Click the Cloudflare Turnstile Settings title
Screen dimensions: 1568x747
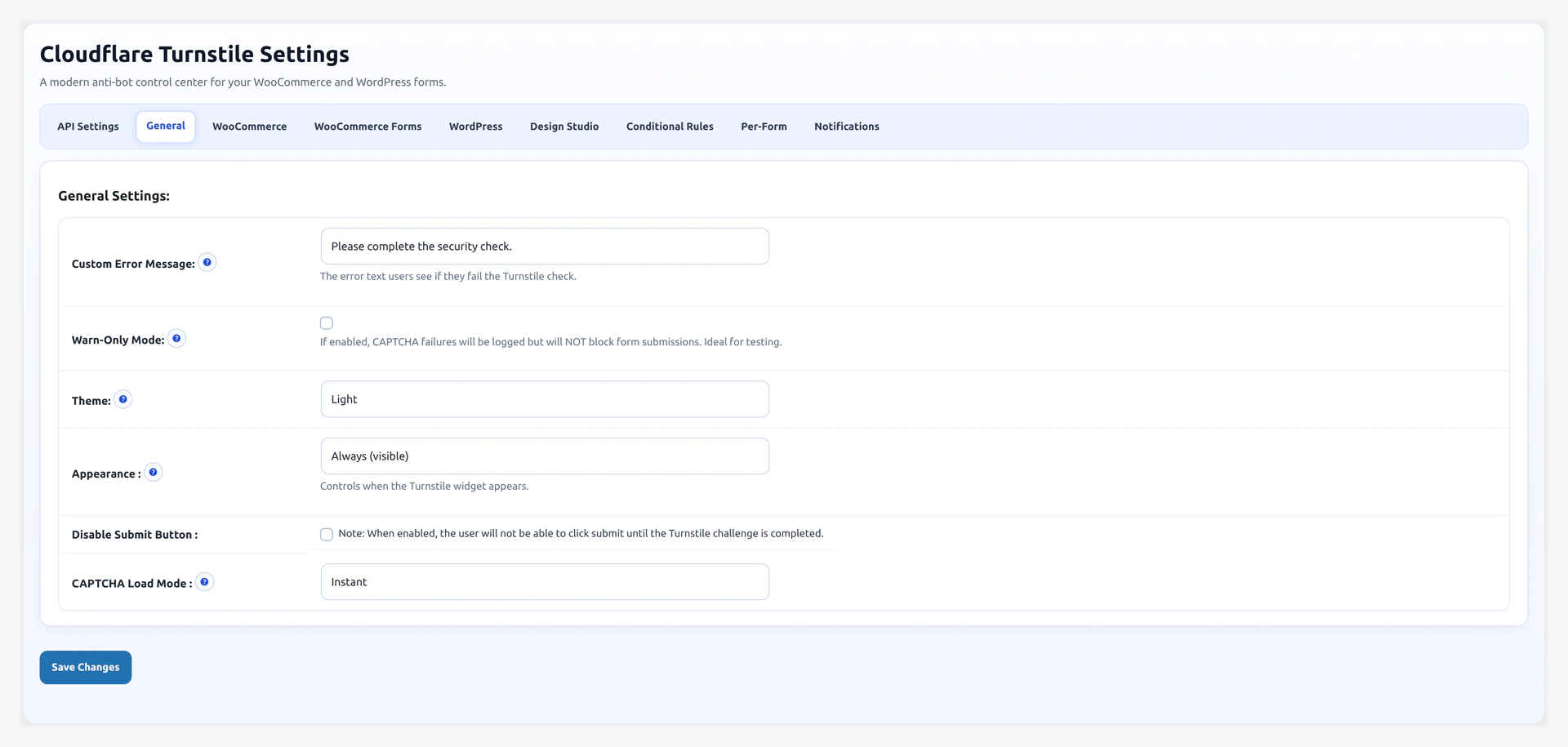coord(194,54)
